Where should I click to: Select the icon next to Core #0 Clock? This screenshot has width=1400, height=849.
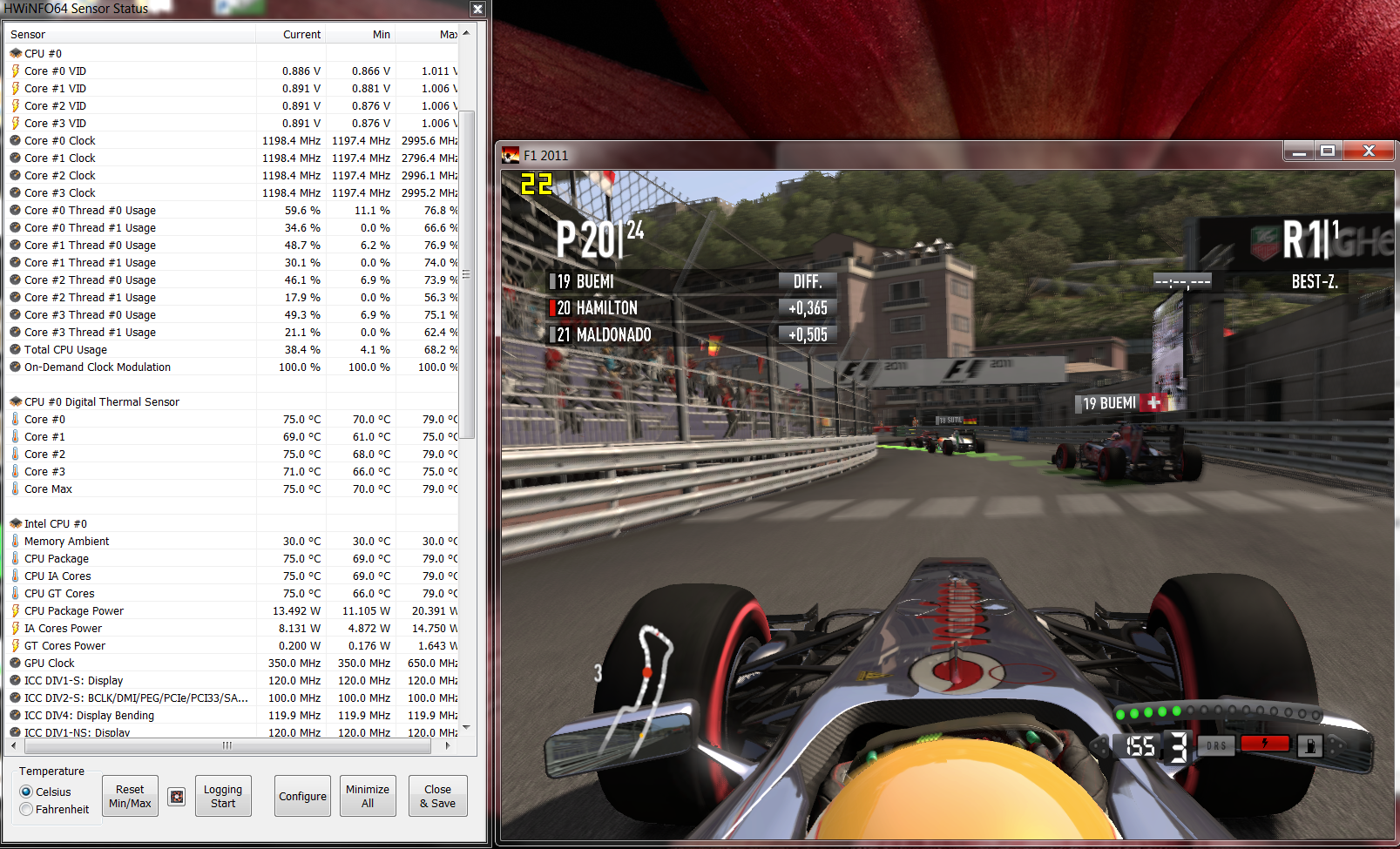coord(16,140)
